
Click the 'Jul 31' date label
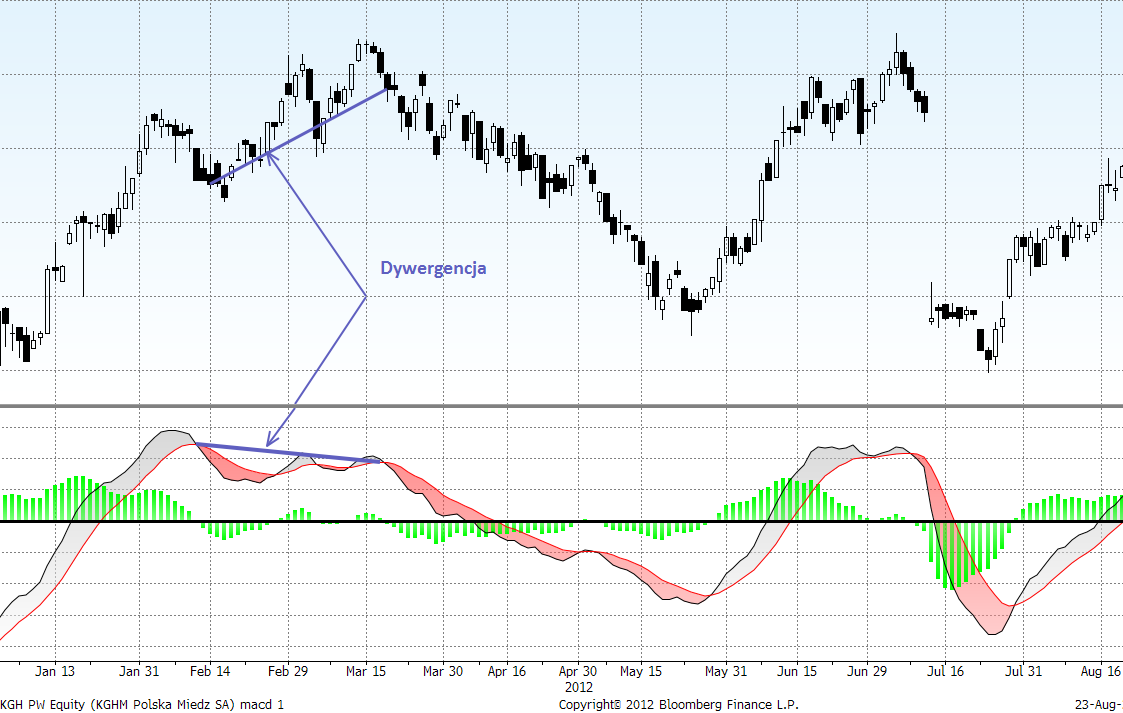[1023, 671]
